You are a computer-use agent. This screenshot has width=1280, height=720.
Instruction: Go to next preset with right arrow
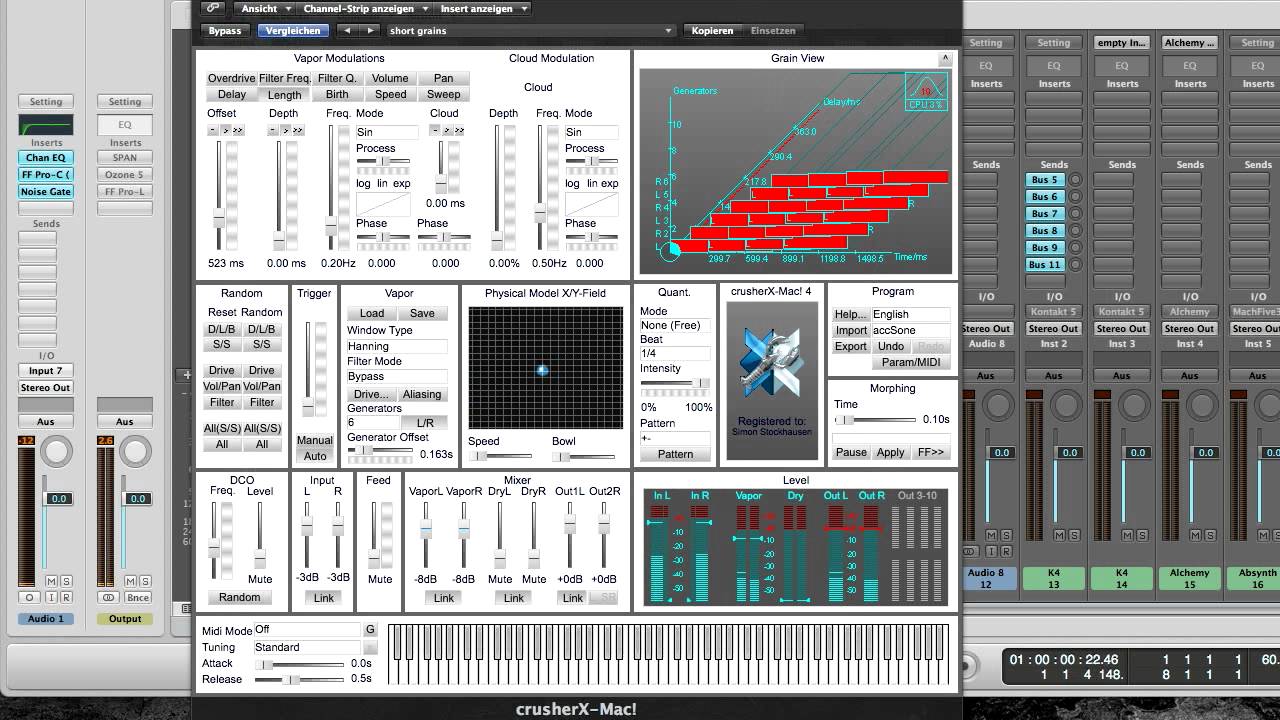[x=371, y=30]
